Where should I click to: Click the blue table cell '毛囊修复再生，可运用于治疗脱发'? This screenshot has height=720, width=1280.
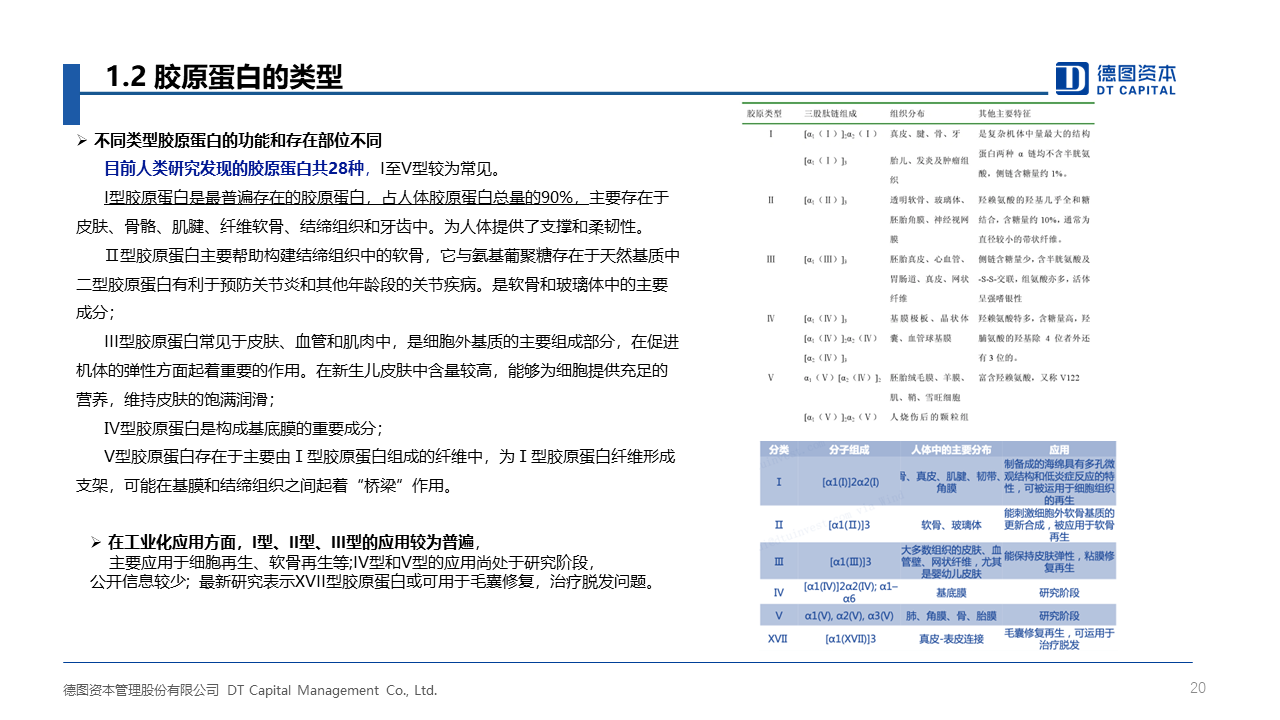1059,639
